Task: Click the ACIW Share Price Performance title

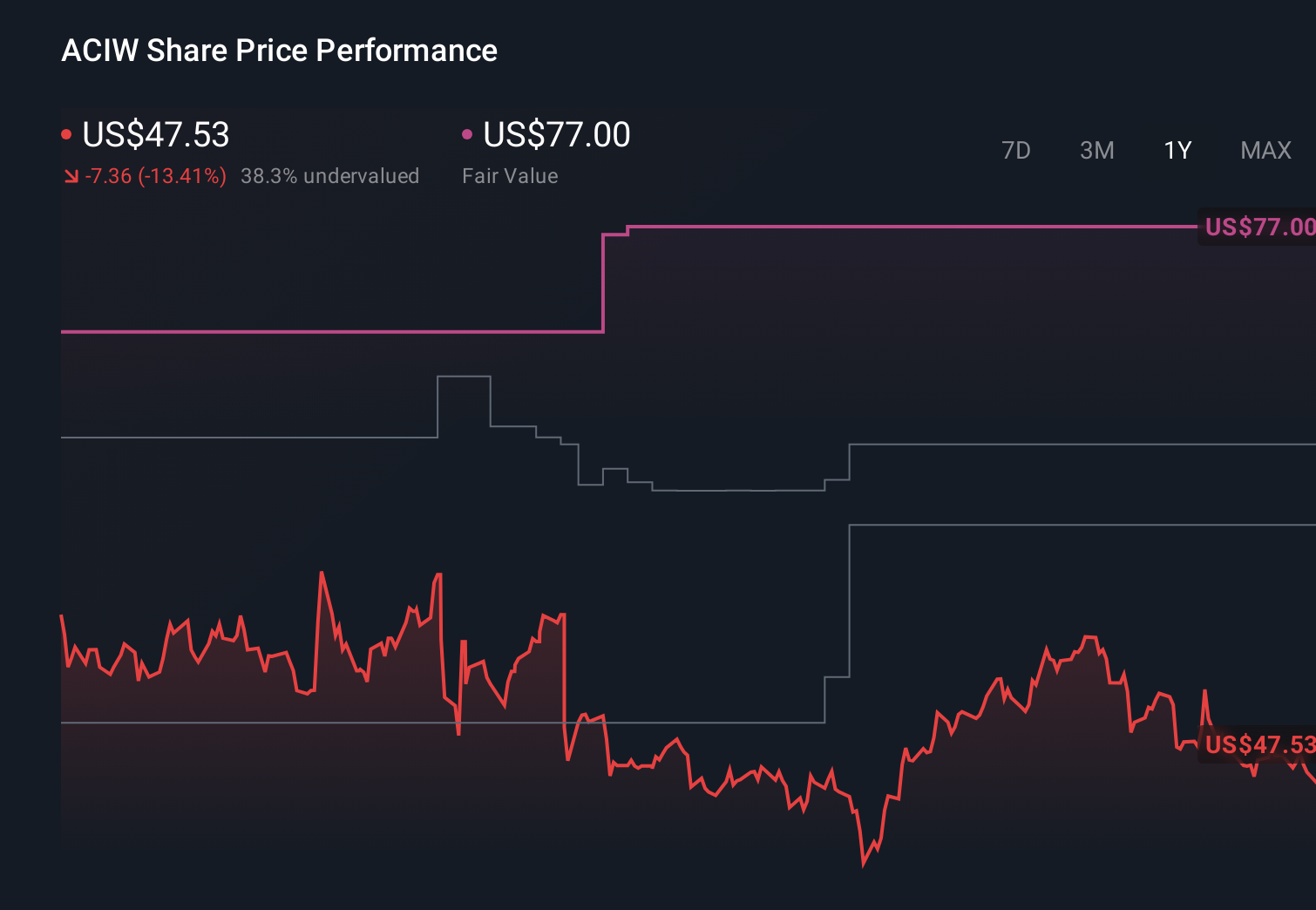Action: coord(279,51)
